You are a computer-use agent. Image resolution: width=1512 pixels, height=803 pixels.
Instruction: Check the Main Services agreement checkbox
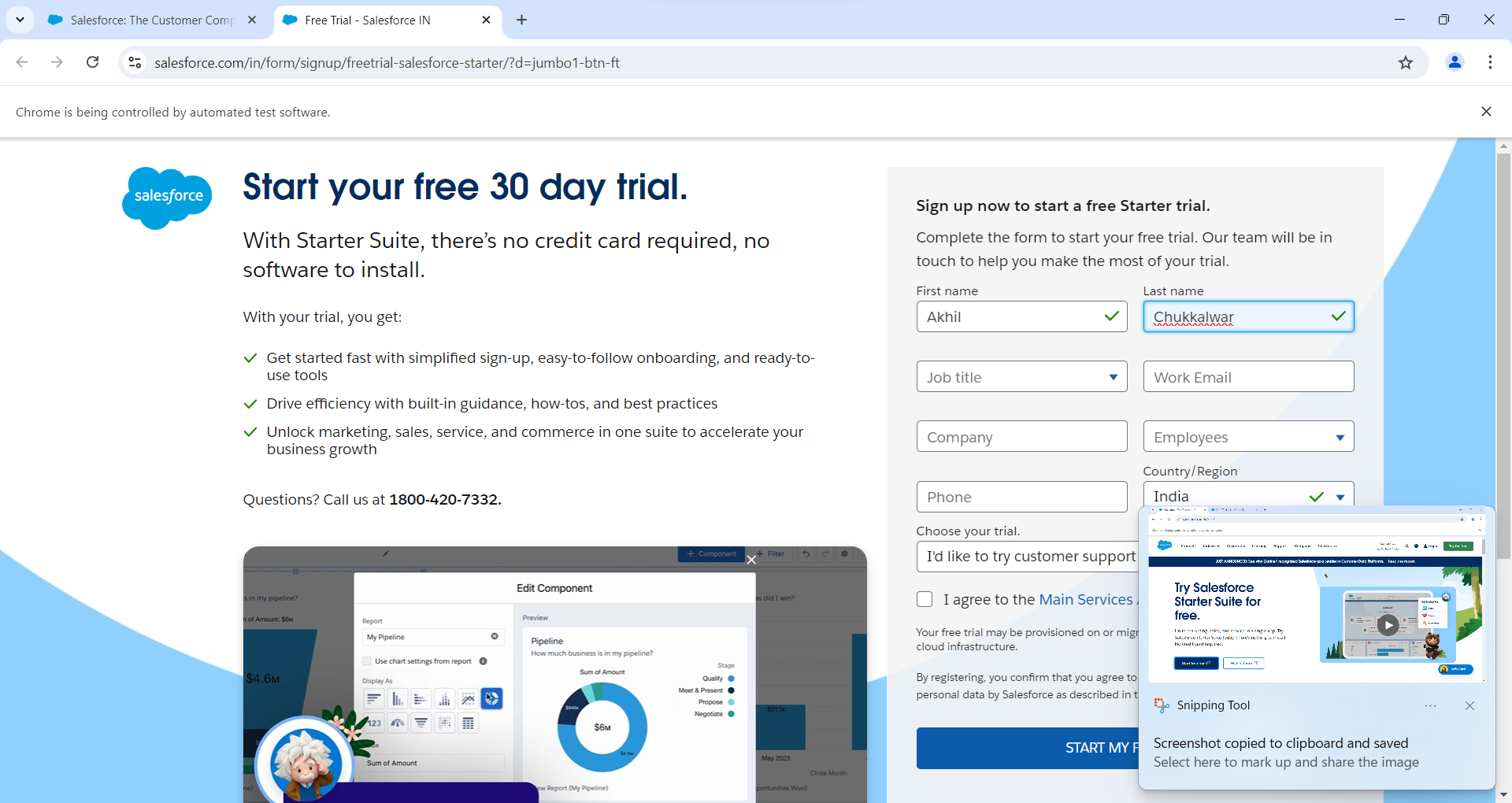(925, 599)
